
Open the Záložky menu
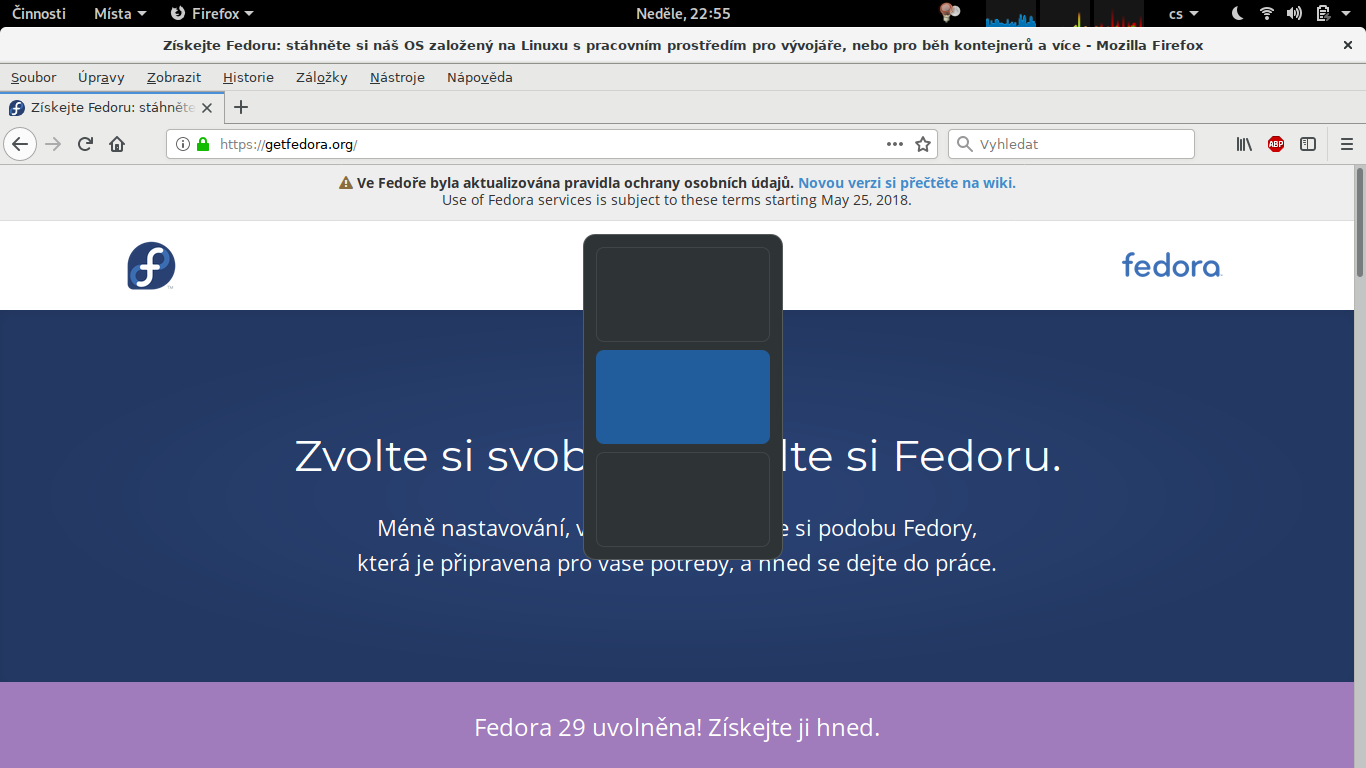(322, 77)
